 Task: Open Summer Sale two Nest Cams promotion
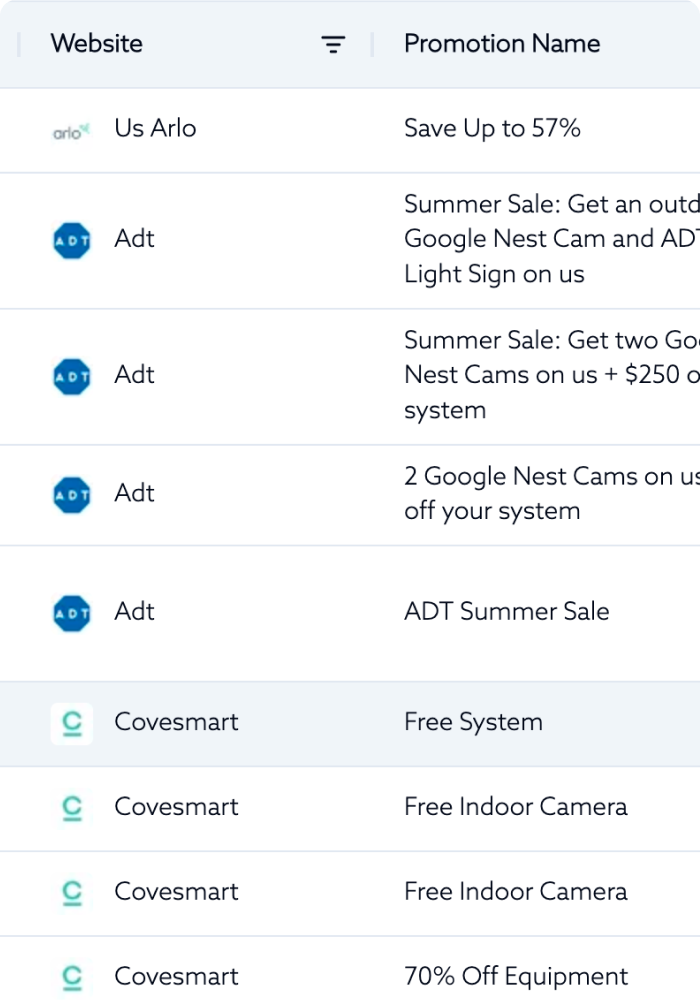(552, 375)
